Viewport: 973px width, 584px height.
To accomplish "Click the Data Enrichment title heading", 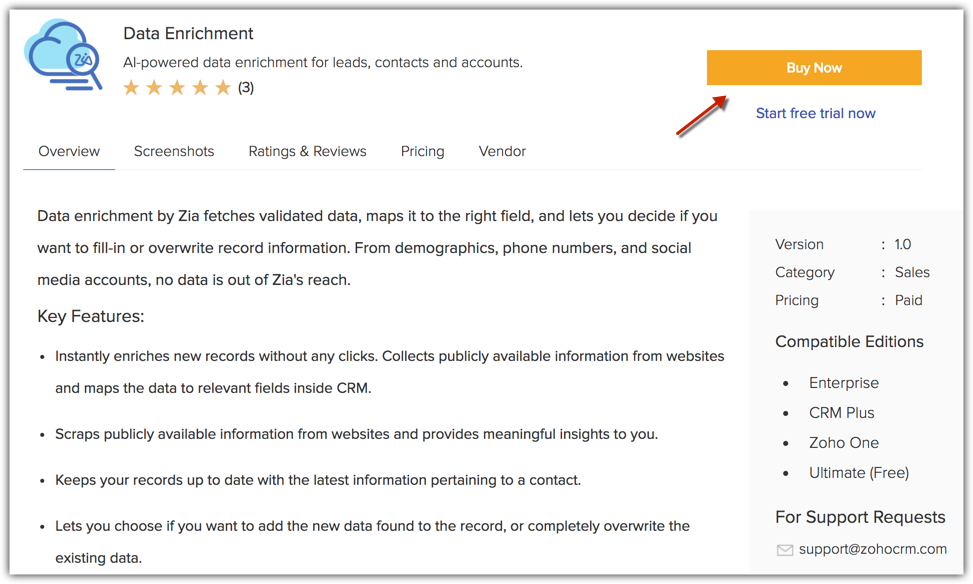I will click(x=188, y=34).
